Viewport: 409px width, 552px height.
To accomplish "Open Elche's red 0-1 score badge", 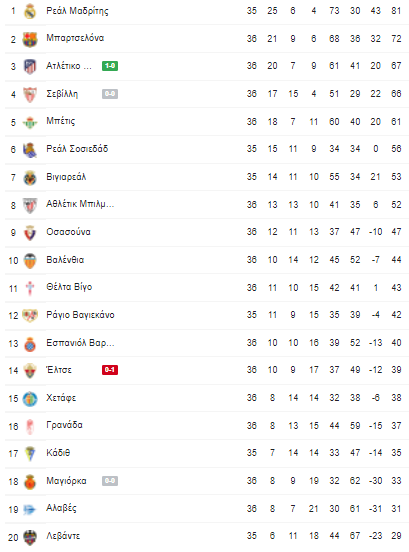I will 110,370.
